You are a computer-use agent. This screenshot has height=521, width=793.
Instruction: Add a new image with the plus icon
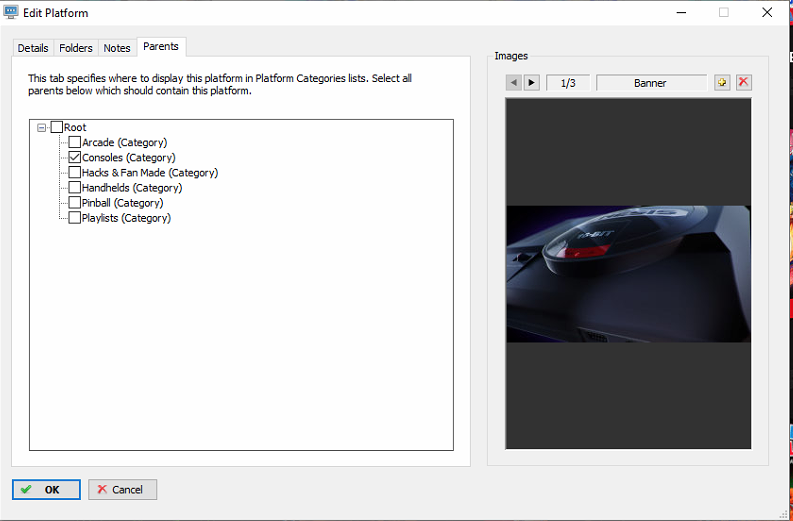coord(722,82)
